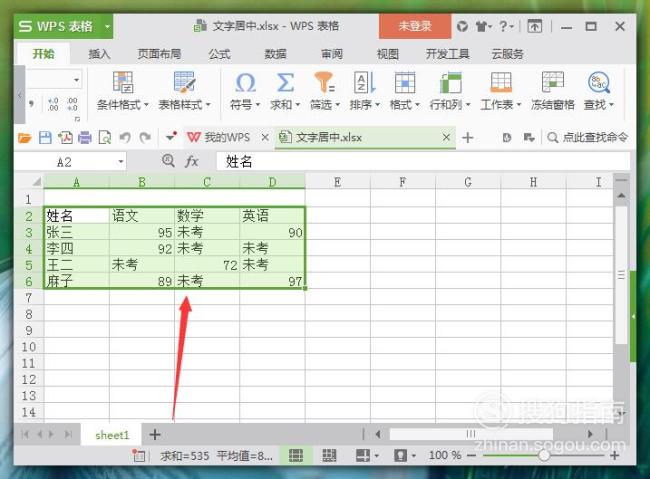This screenshot has height=479, width=650.
Task: Zoom in with the plus button
Action: [614, 455]
